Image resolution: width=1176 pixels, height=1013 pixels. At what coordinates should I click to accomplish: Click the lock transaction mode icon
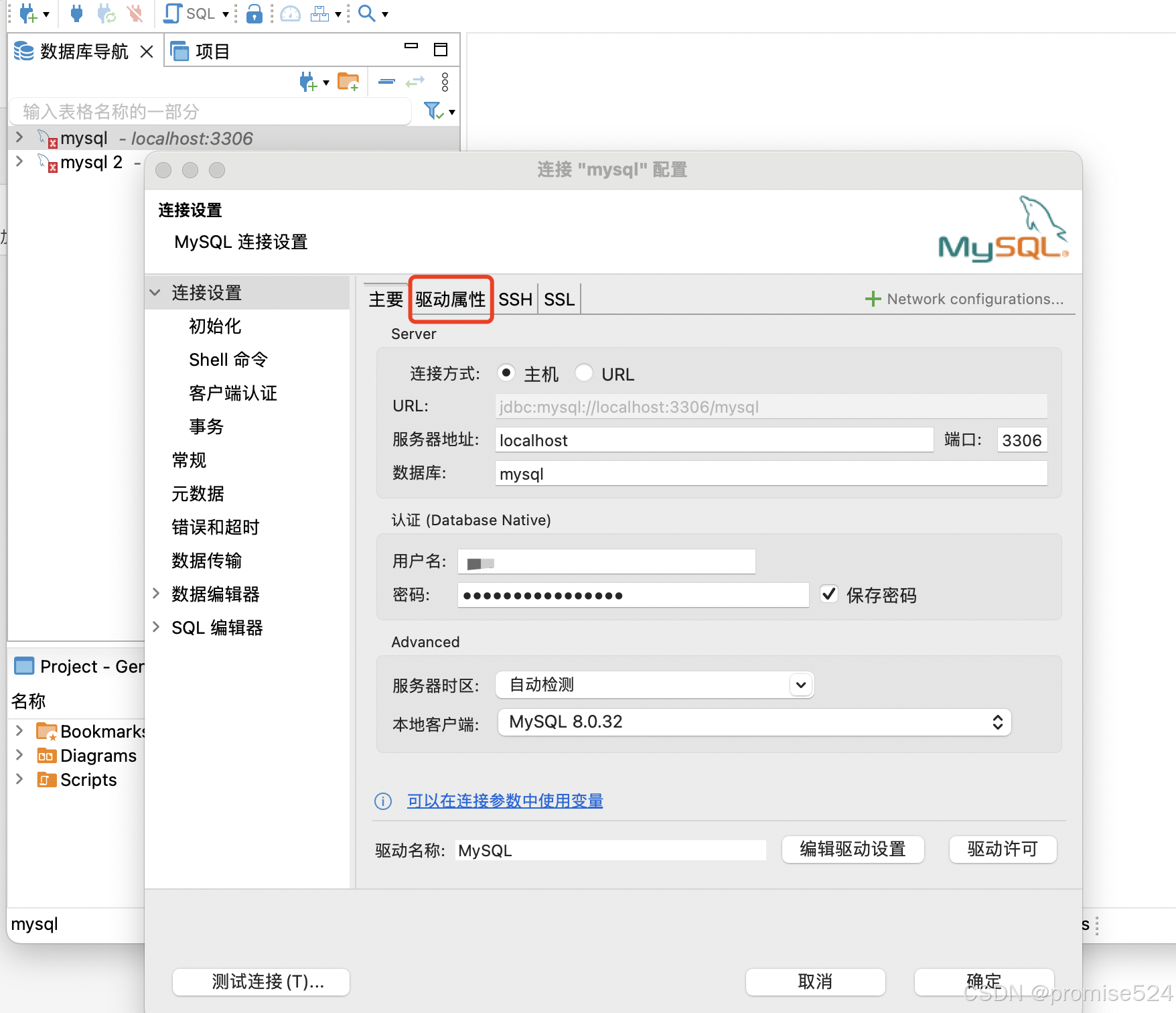pos(254,13)
